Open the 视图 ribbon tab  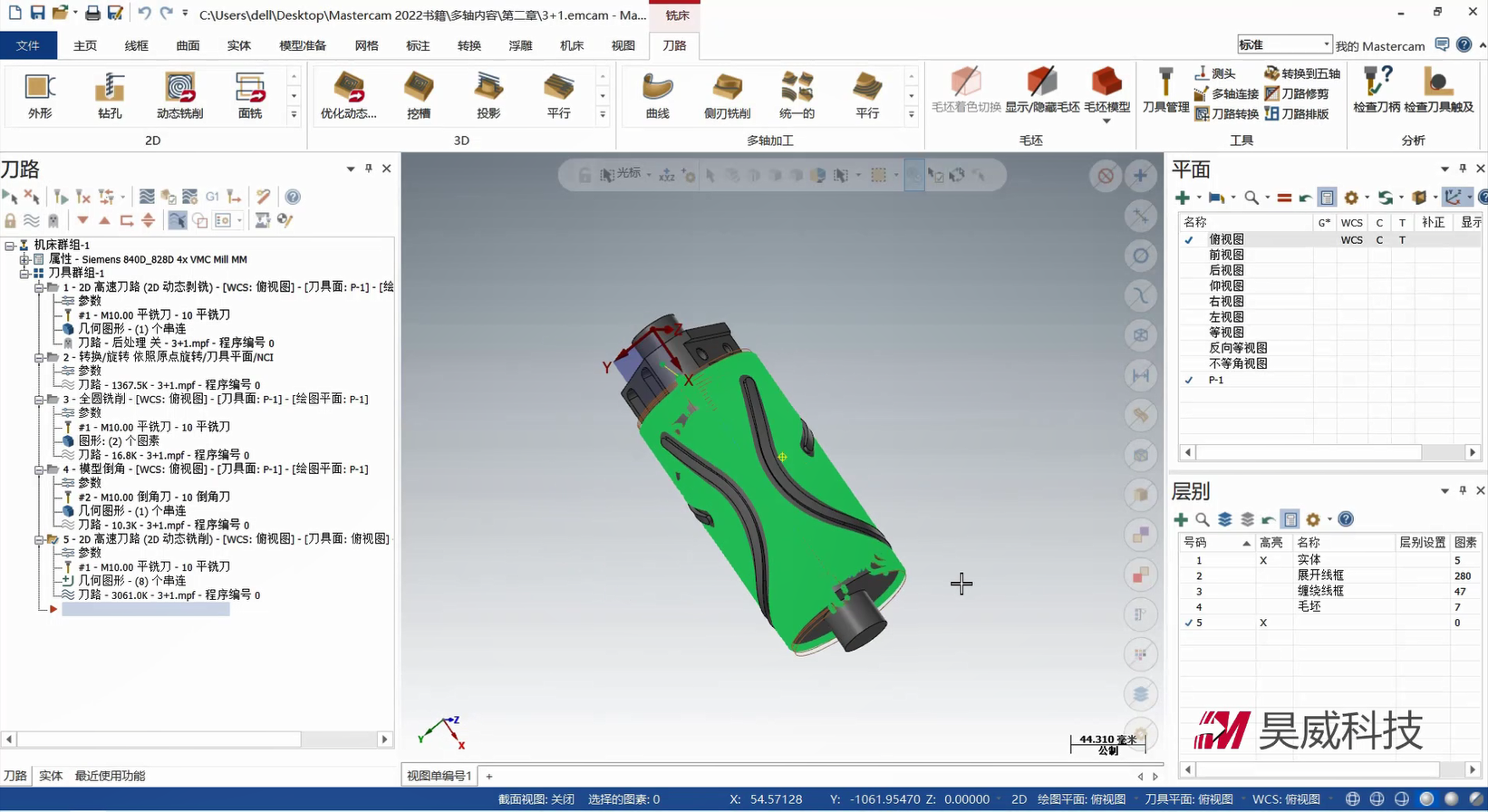(623, 45)
